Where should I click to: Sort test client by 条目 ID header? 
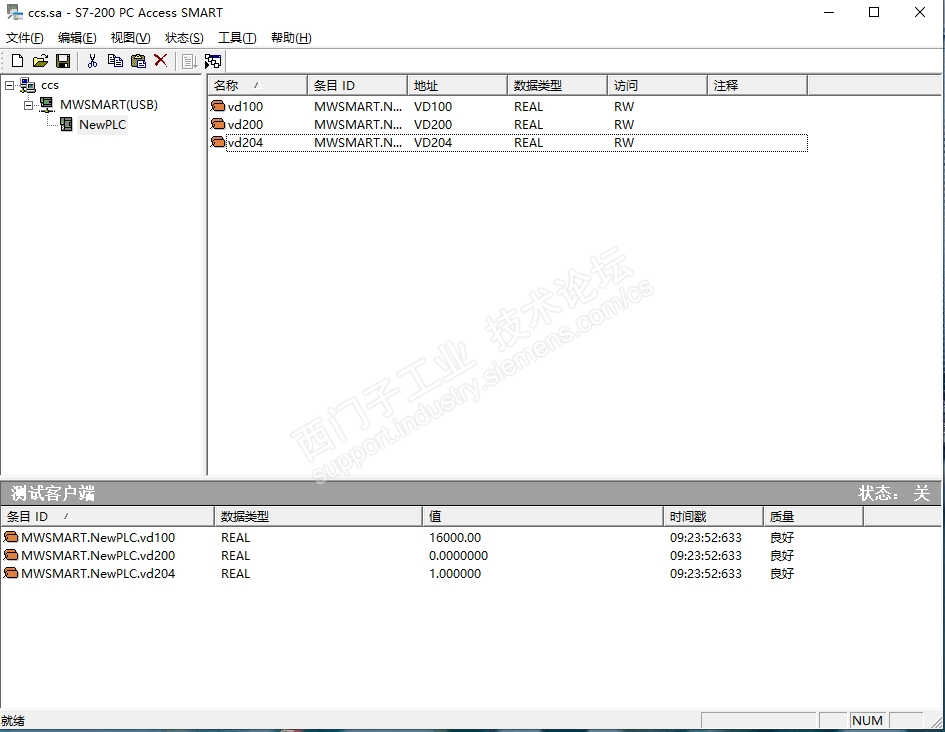pos(108,516)
